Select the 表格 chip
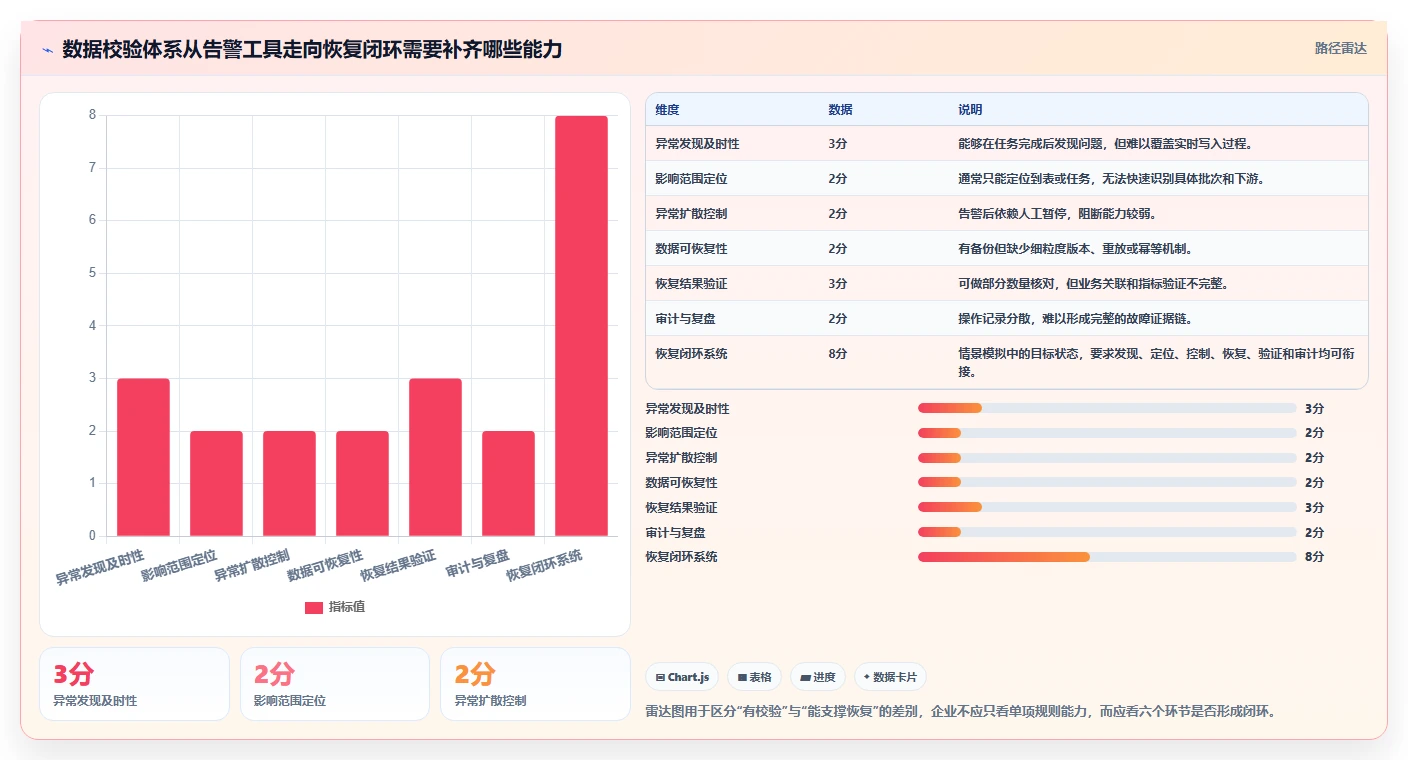1408x760 pixels. (754, 677)
